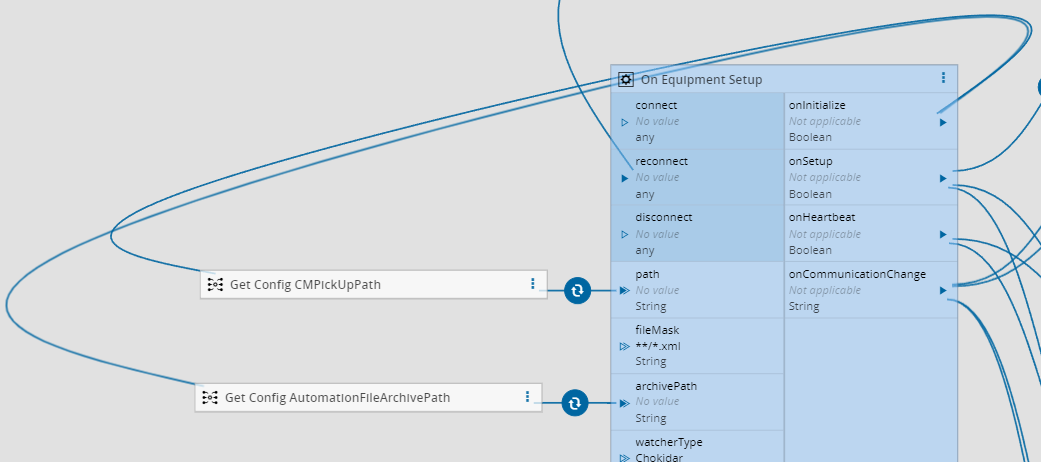The height and width of the screenshot is (462, 1041).
Task: Open the Get Config CMPickUpPath options menu
Action: [532, 284]
